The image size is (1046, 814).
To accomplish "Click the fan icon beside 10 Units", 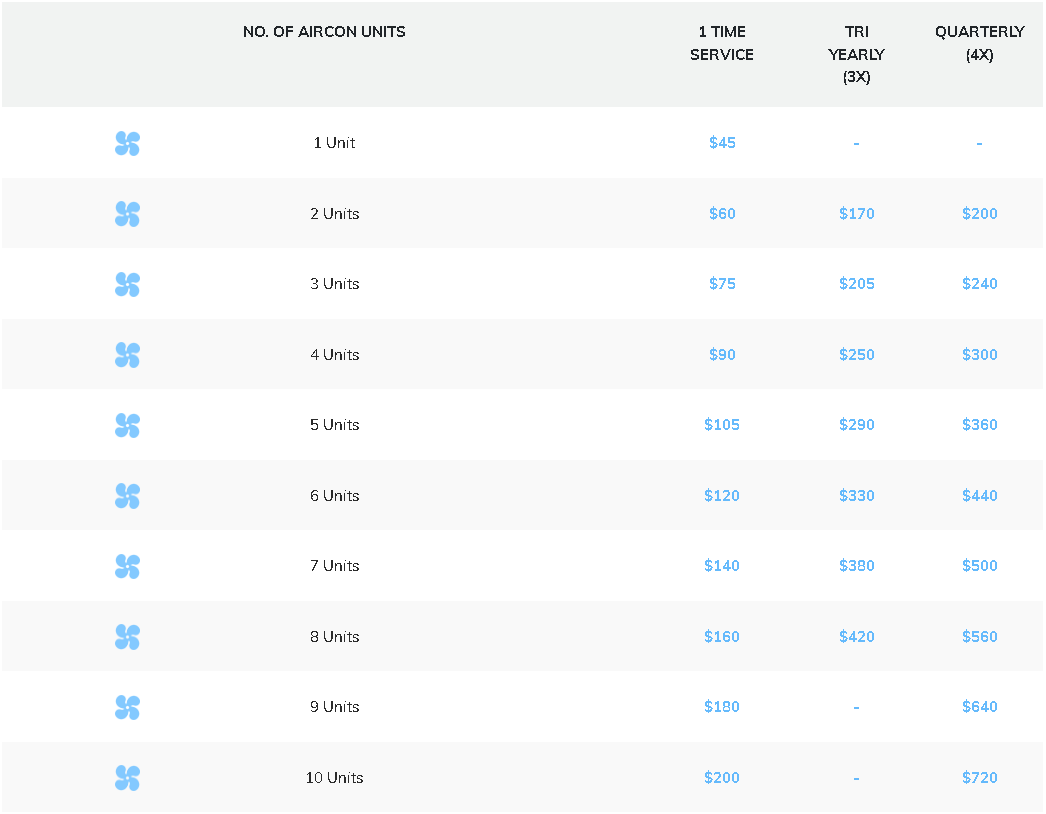I will tap(127, 778).
